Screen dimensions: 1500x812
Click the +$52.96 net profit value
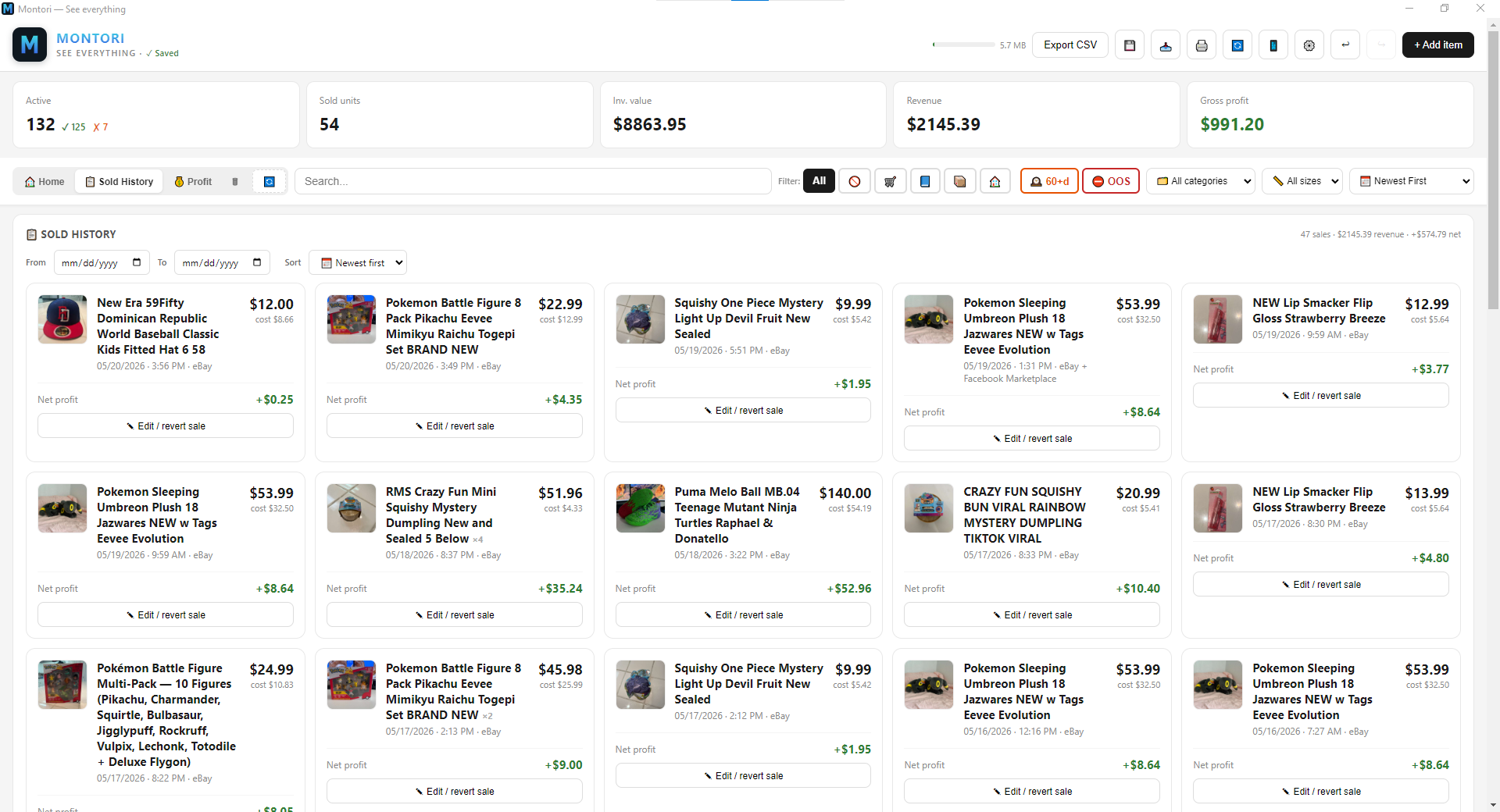click(849, 589)
